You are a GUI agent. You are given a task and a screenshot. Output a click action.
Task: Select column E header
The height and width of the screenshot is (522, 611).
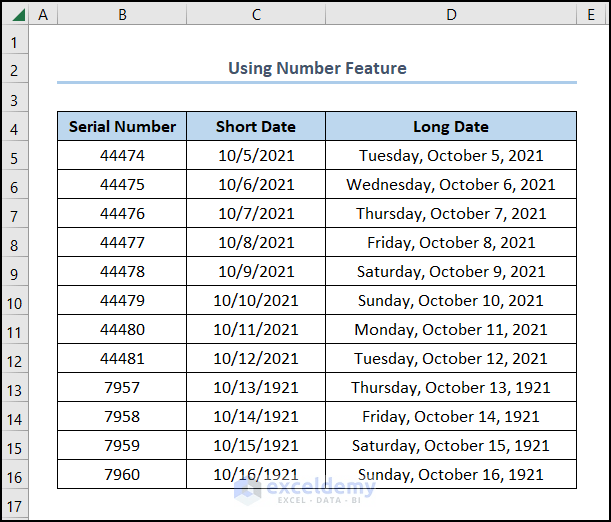(592, 15)
